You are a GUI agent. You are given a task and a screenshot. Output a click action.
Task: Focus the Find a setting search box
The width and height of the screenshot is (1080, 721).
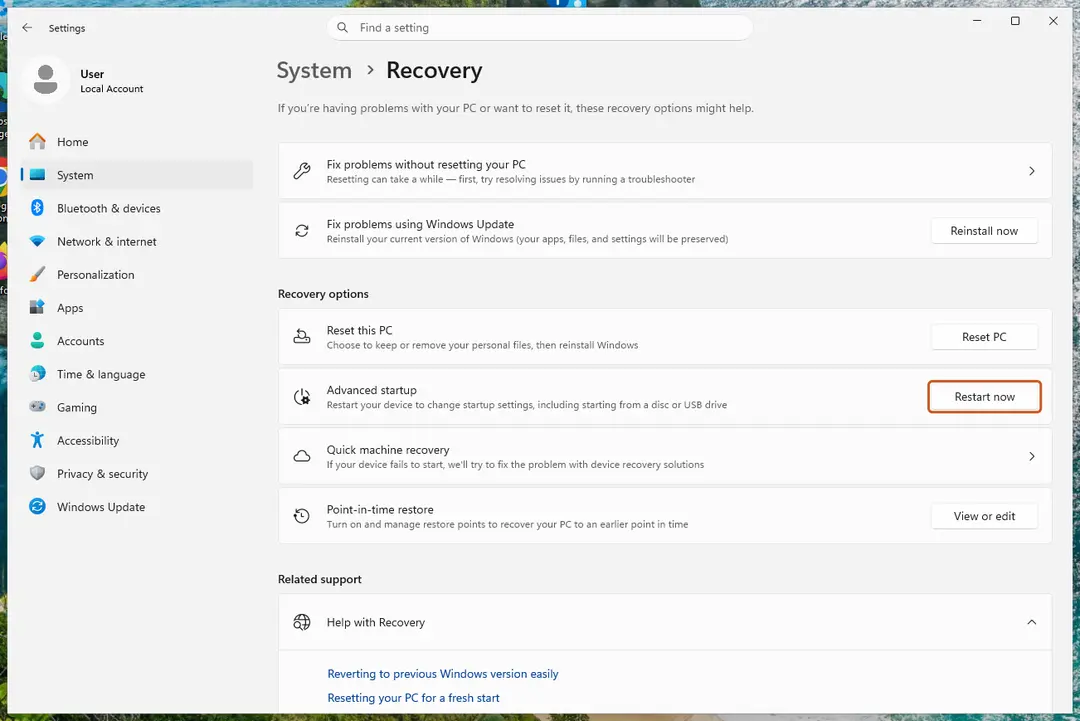coord(539,28)
